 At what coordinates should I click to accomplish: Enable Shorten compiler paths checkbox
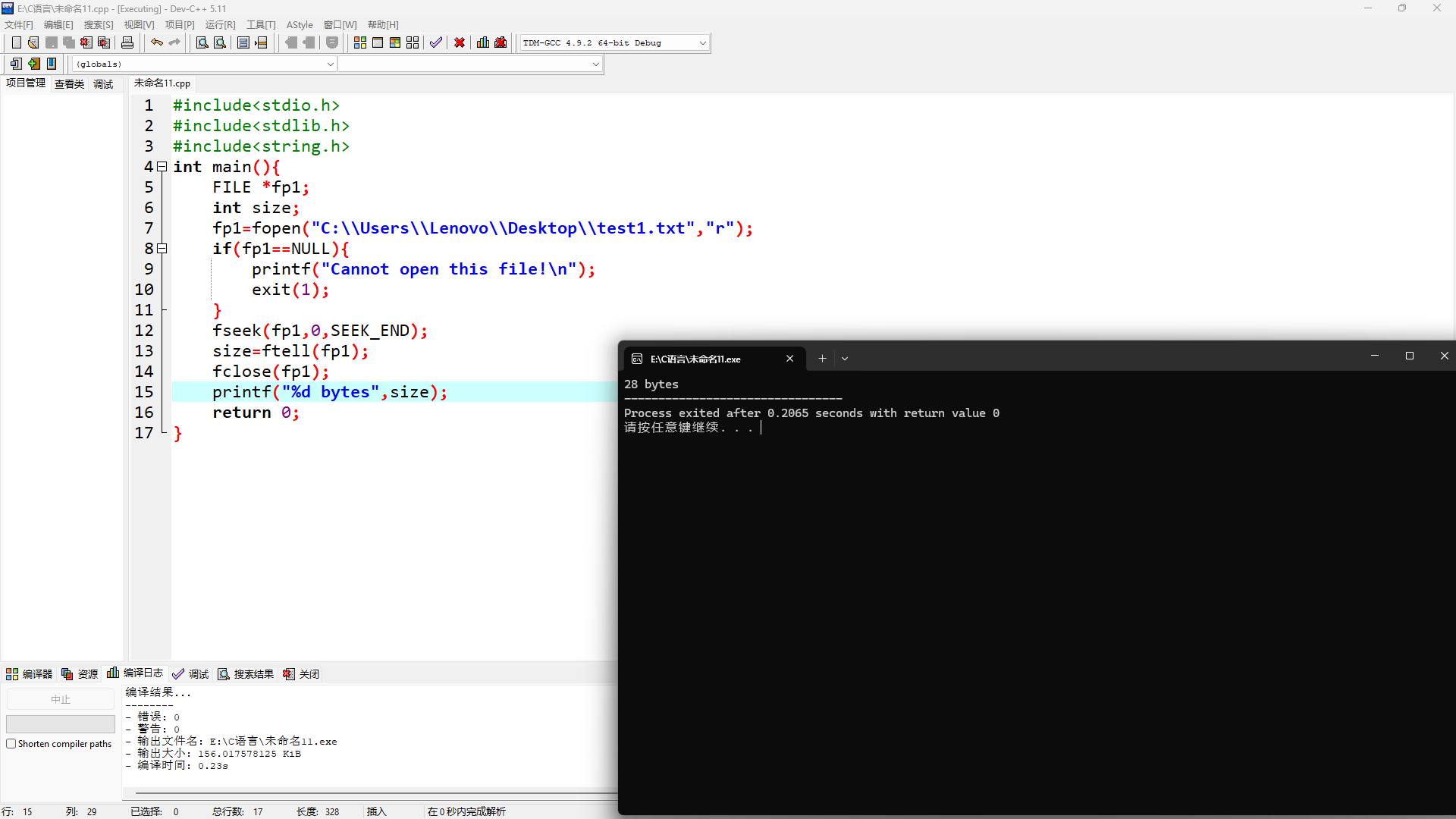point(11,744)
